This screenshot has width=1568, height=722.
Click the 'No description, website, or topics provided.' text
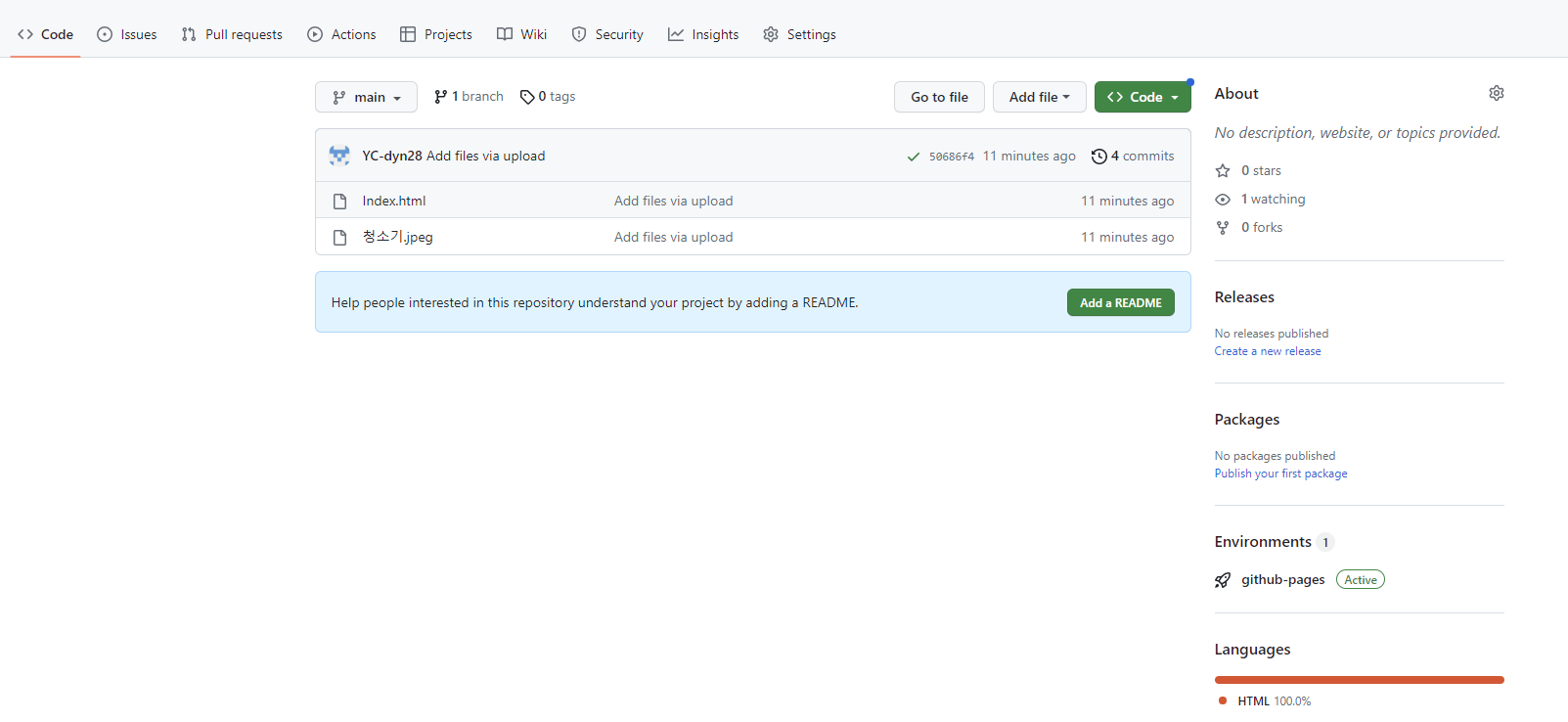pos(1358,133)
